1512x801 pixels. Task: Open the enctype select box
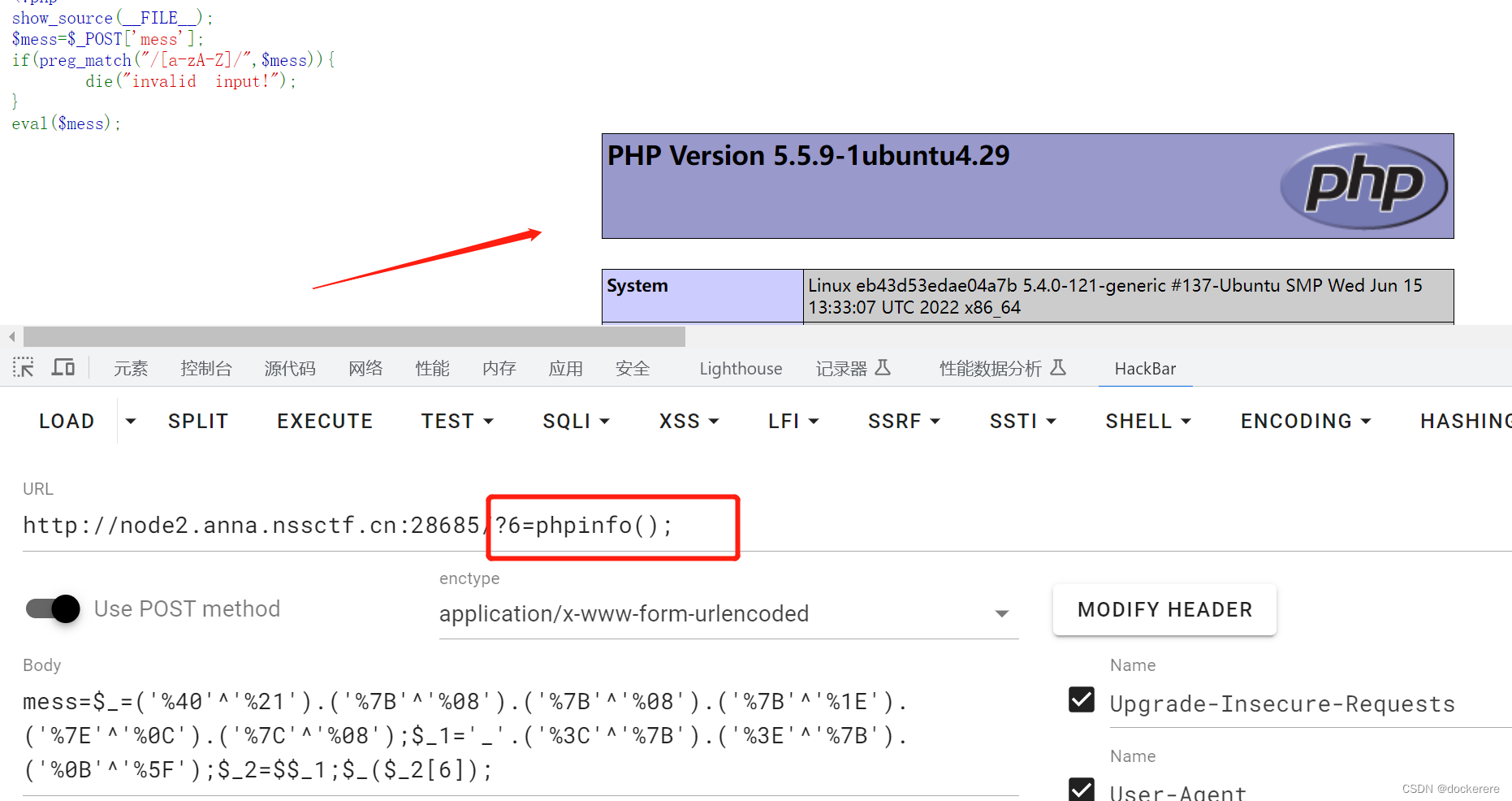pos(728,613)
